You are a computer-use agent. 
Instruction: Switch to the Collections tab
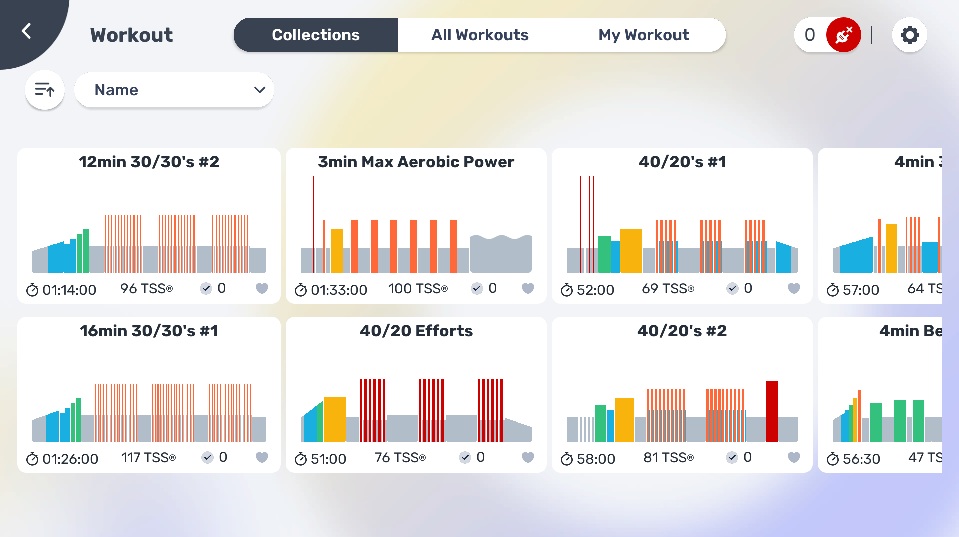pos(316,35)
